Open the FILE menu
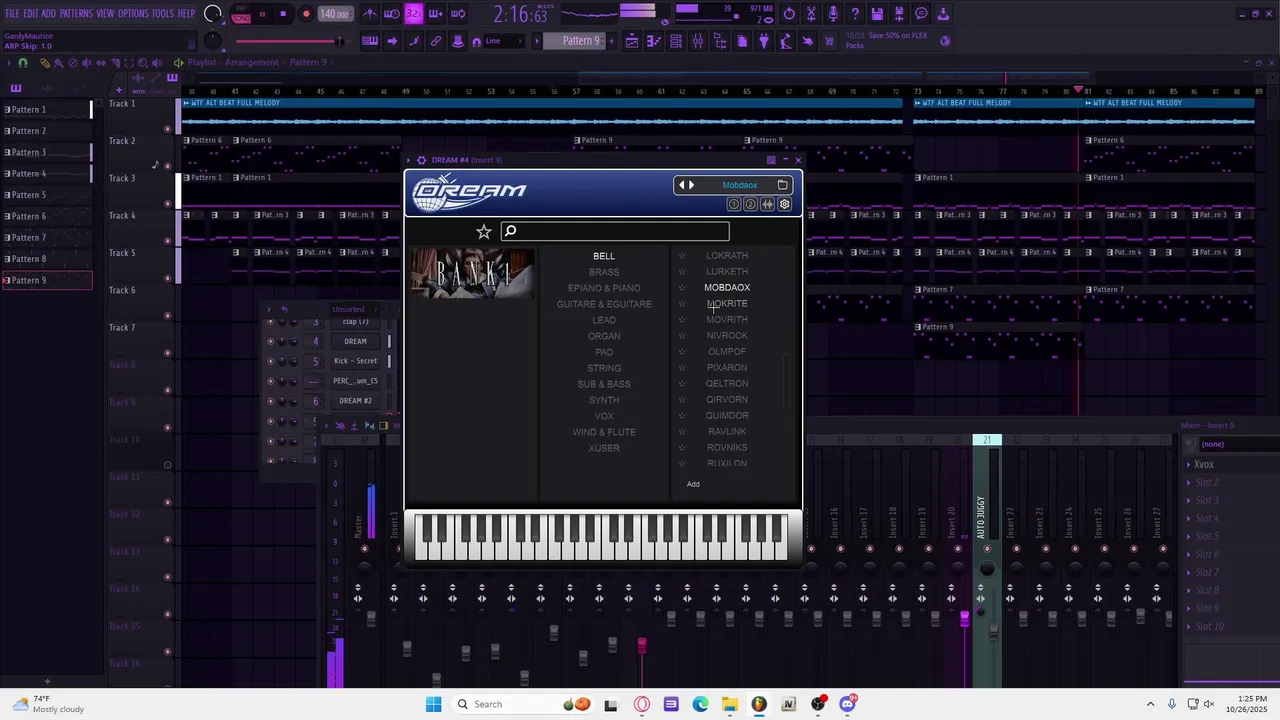This screenshot has width=1280, height=720. coord(12,14)
